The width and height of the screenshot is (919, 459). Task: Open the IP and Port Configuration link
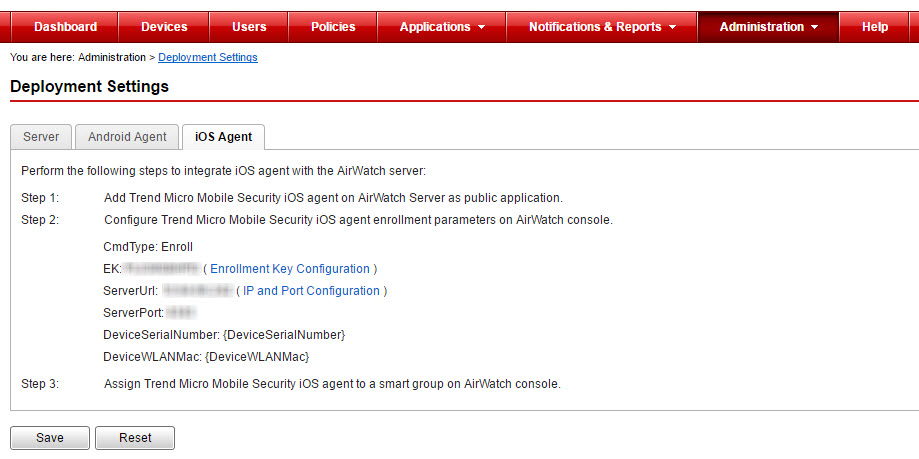pos(311,291)
